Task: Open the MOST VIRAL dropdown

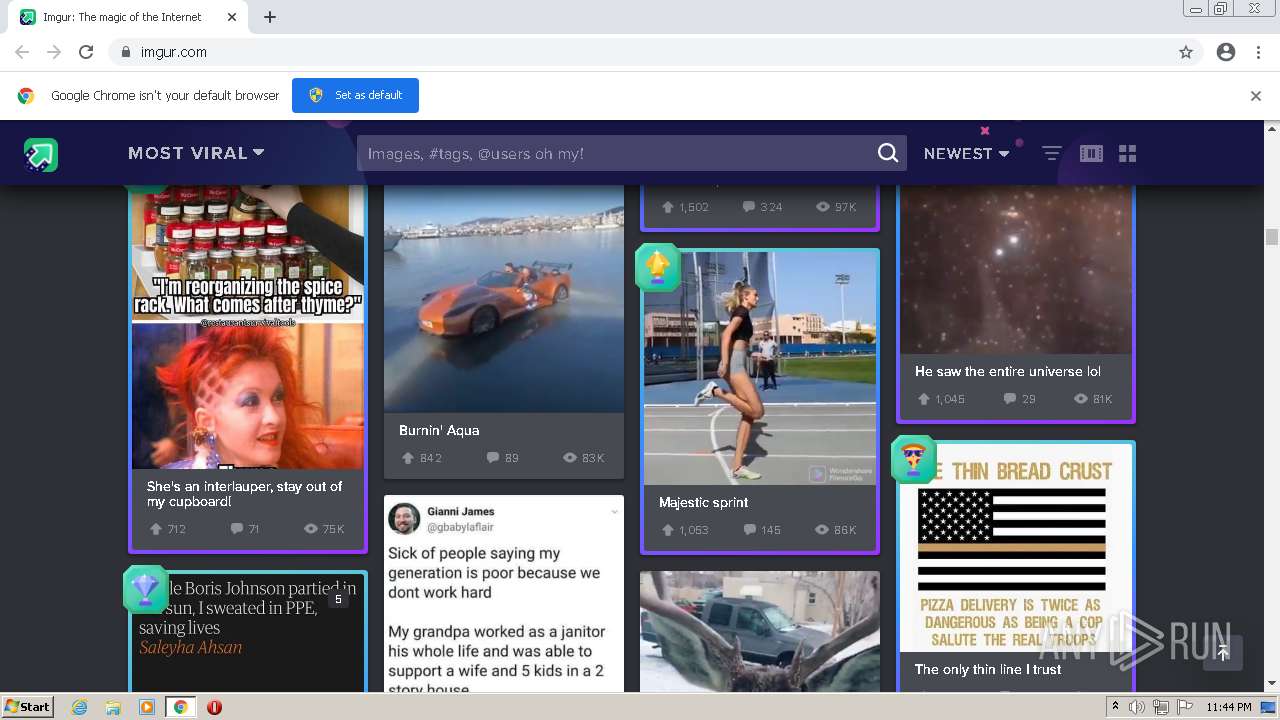Action: click(x=196, y=153)
